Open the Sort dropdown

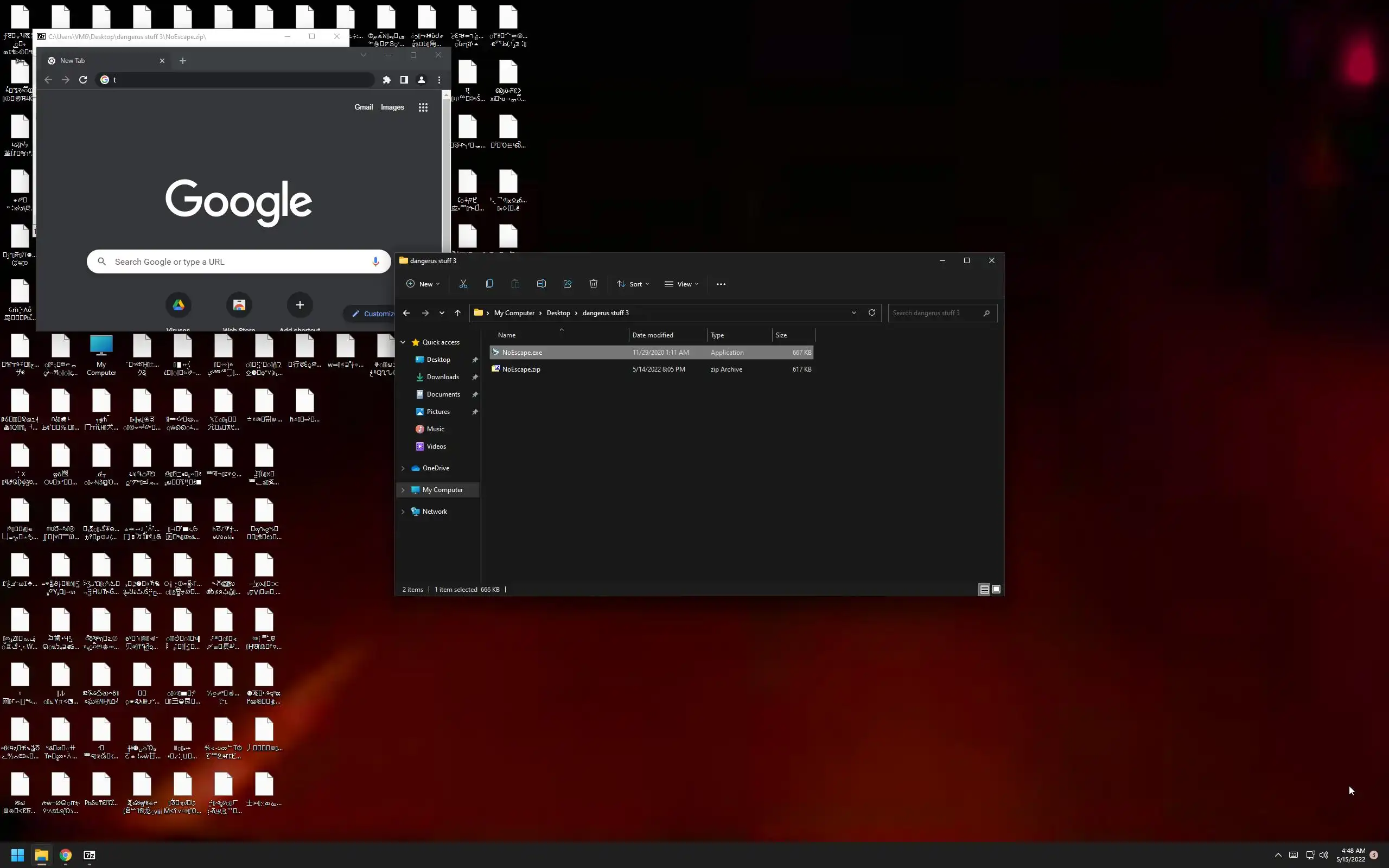633,284
